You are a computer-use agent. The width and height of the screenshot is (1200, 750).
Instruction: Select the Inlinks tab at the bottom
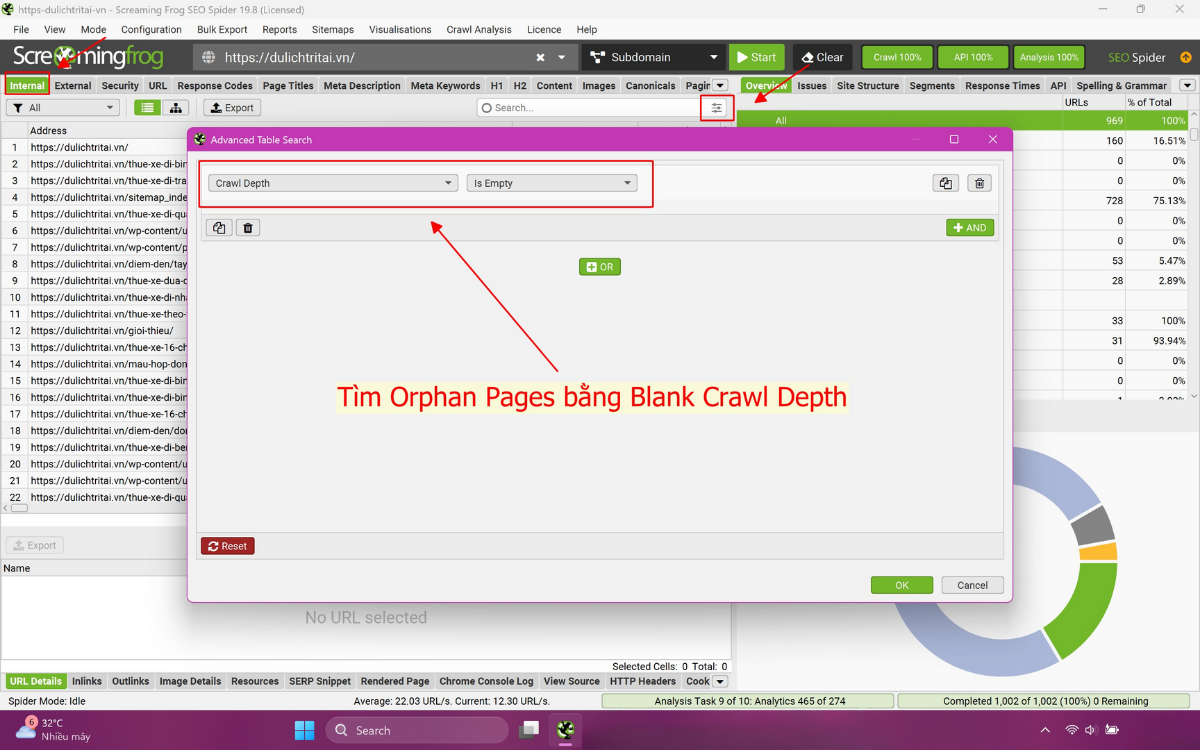[x=87, y=681]
